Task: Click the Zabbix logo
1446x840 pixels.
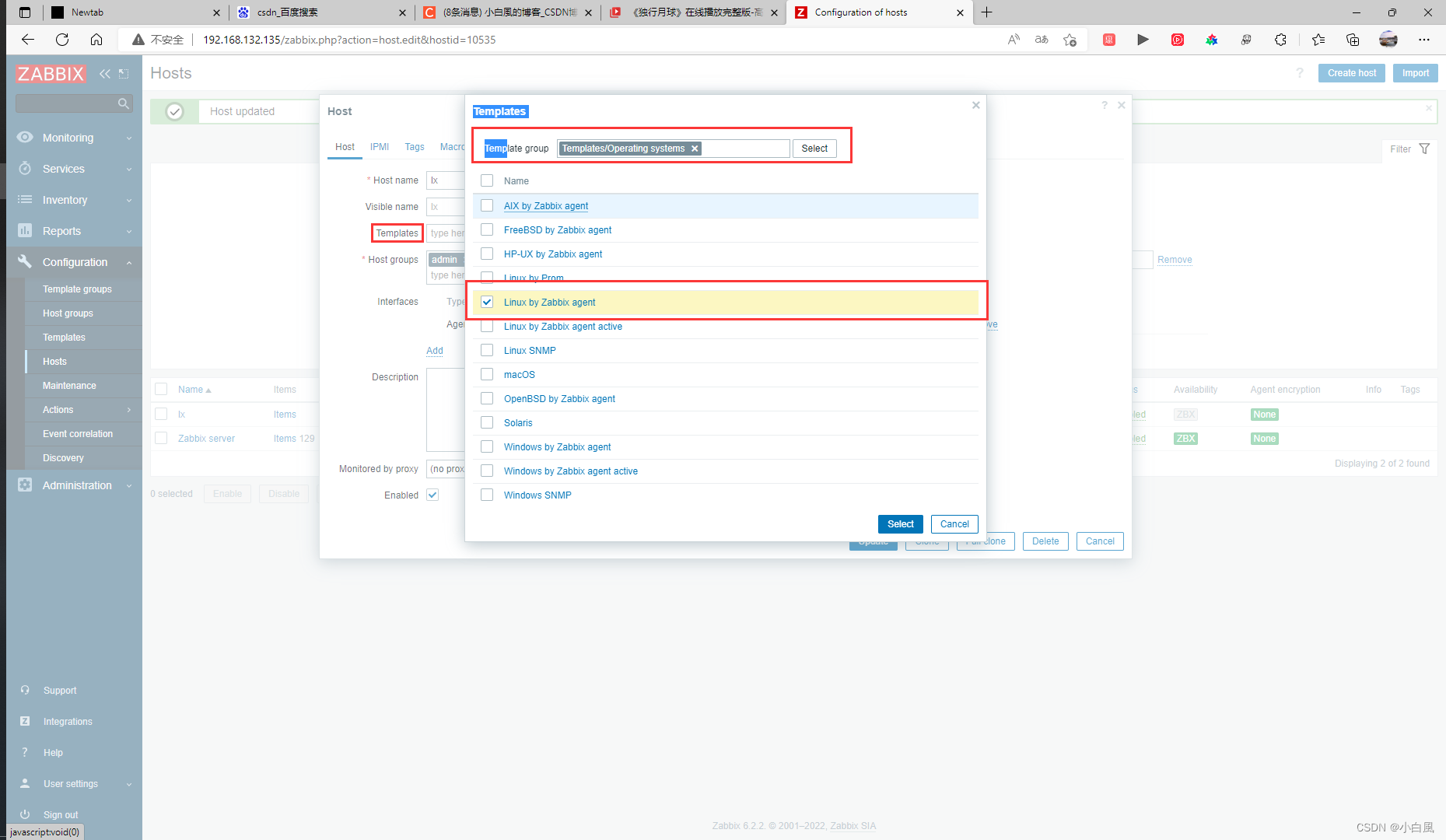Action: pyautogui.click(x=51, y=74)
